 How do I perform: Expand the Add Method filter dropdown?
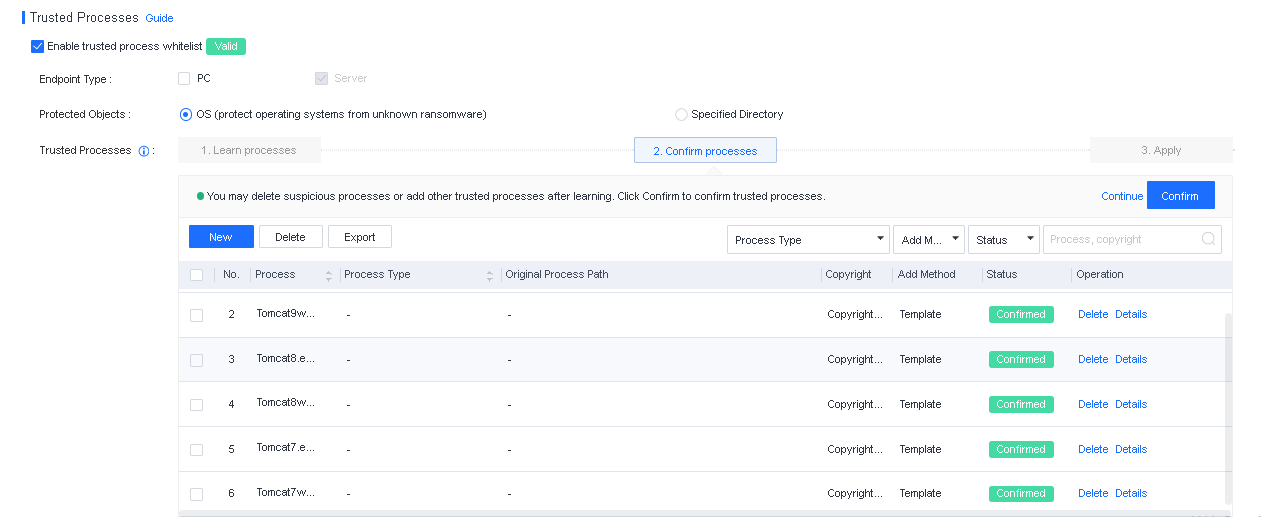929,240
